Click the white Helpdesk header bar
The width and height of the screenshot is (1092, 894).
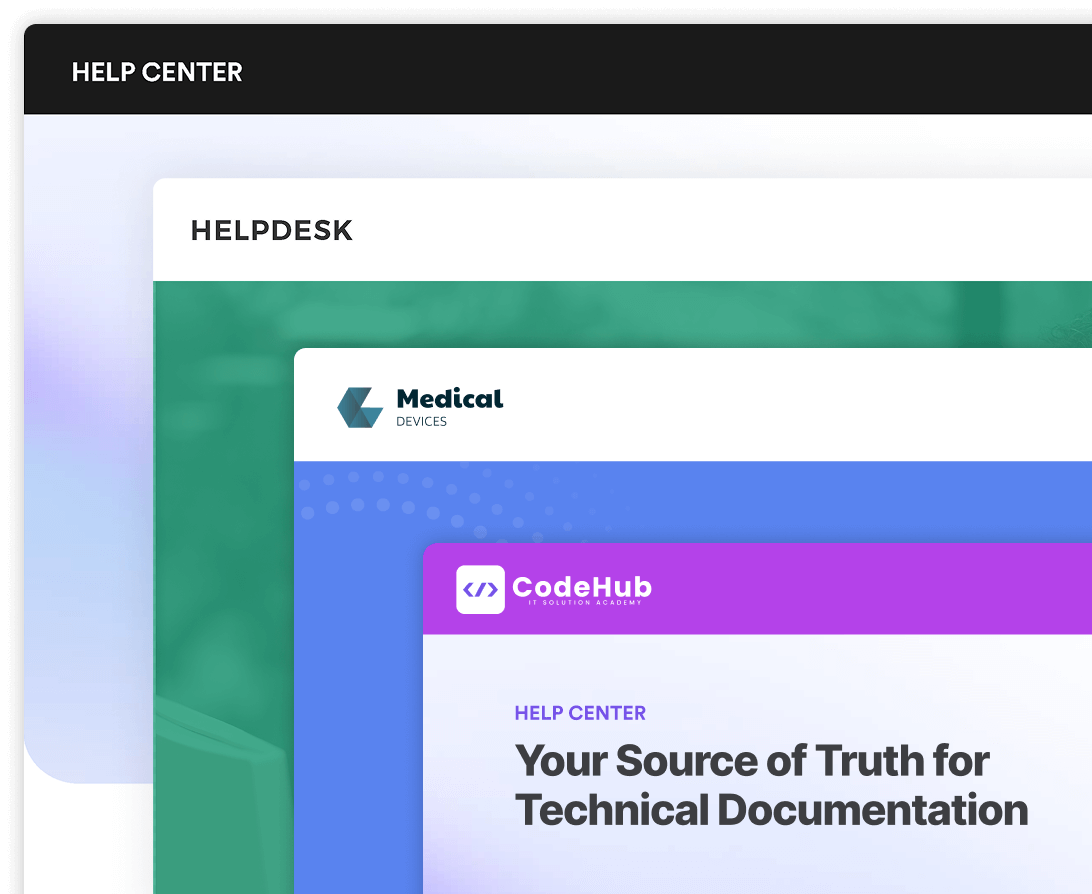[700, 230]
